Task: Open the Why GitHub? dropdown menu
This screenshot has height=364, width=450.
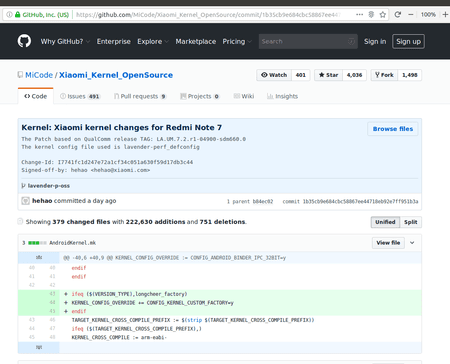Action: (65, 41)
